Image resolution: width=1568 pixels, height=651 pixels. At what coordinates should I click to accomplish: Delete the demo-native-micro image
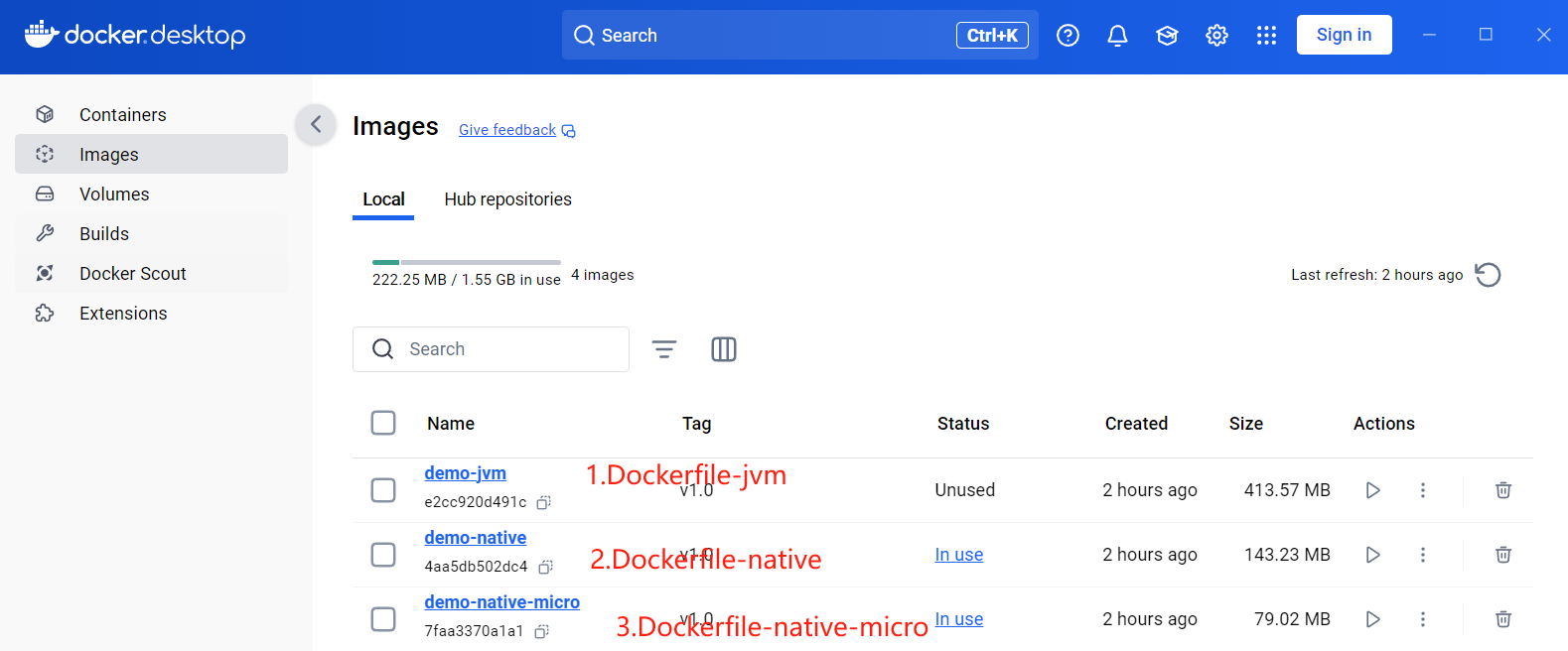1503,619
